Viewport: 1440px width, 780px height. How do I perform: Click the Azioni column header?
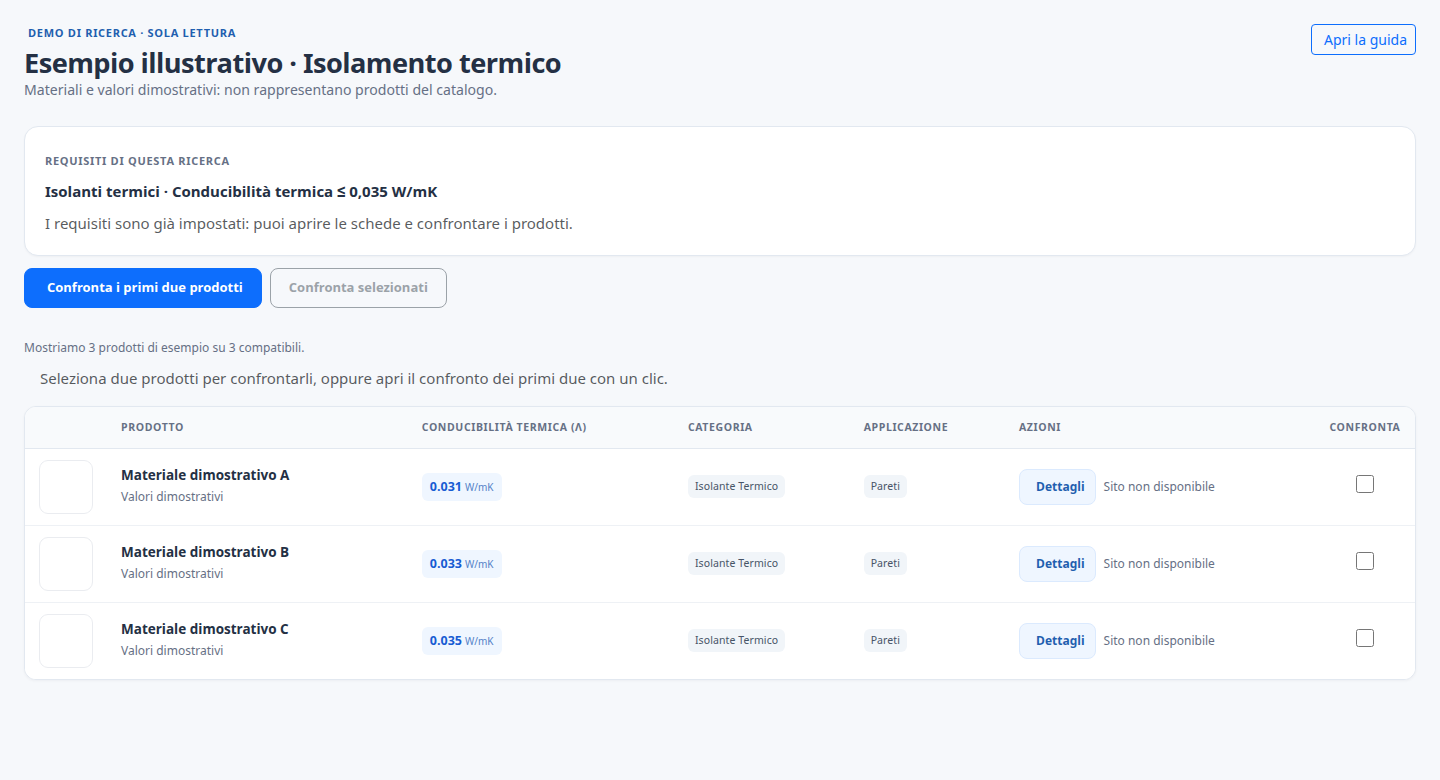[1040, 427]
